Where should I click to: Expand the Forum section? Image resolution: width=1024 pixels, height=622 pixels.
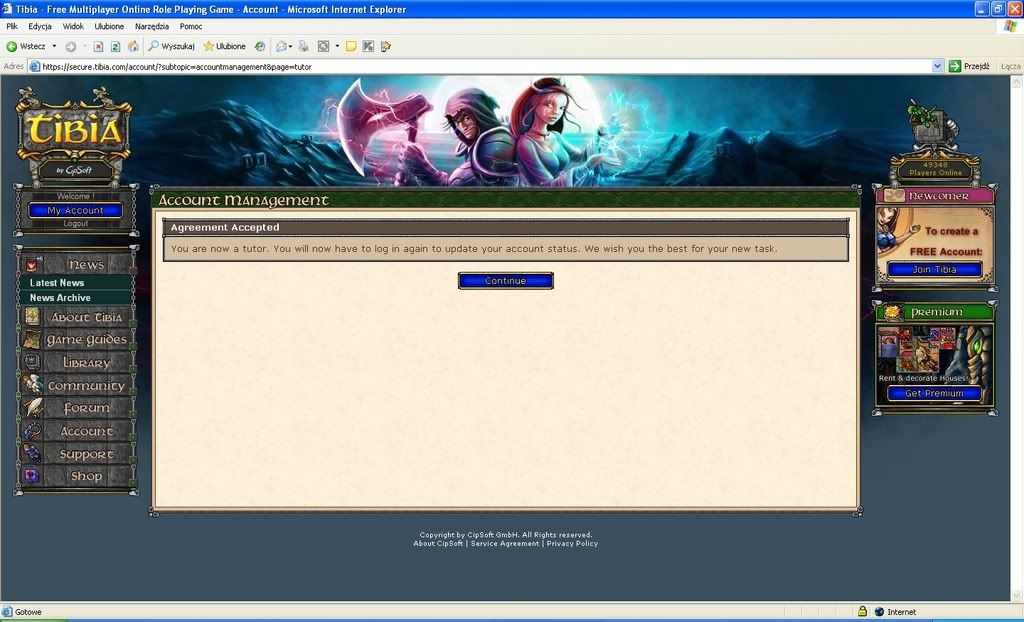pyautogui.click(x=76, y=408)
